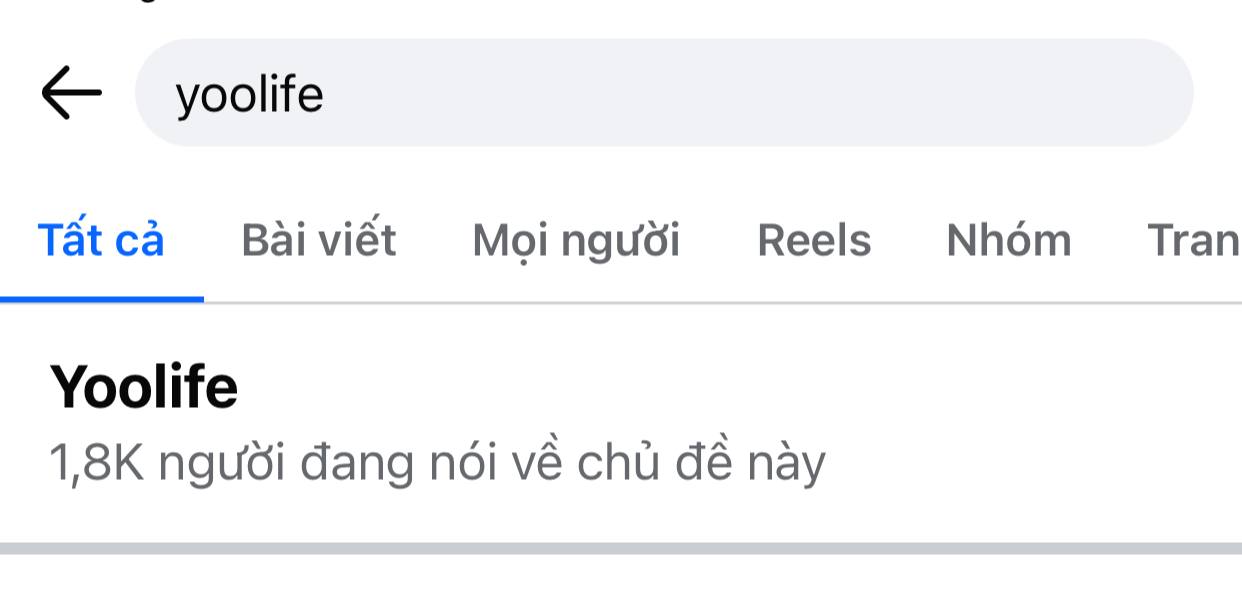Image resolution: width=1242 pixels, height=590 pixels.
Task: Tap the back arrow icon
Action: [71, 93]
